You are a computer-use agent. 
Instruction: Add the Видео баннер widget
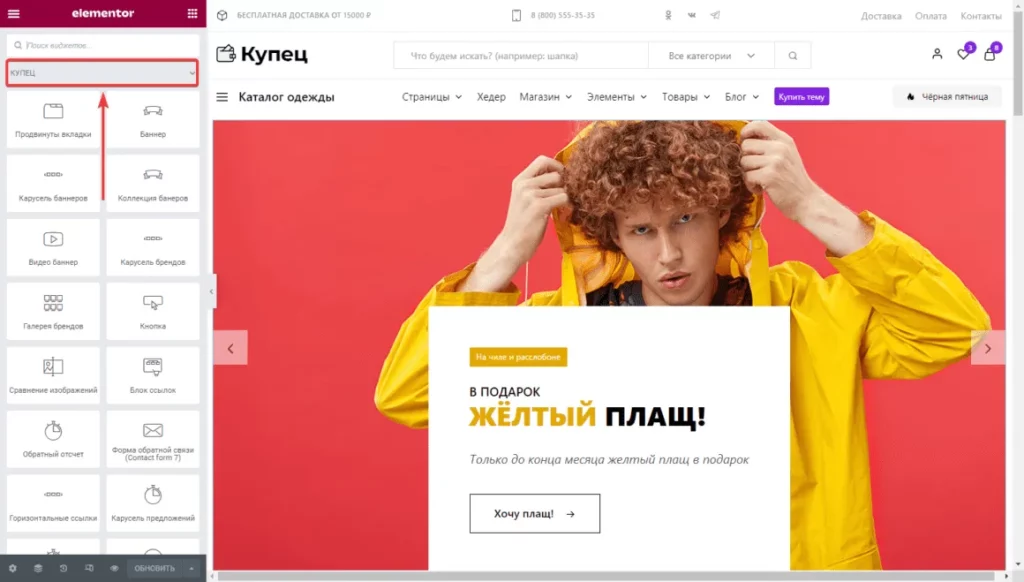click(53, 247)
